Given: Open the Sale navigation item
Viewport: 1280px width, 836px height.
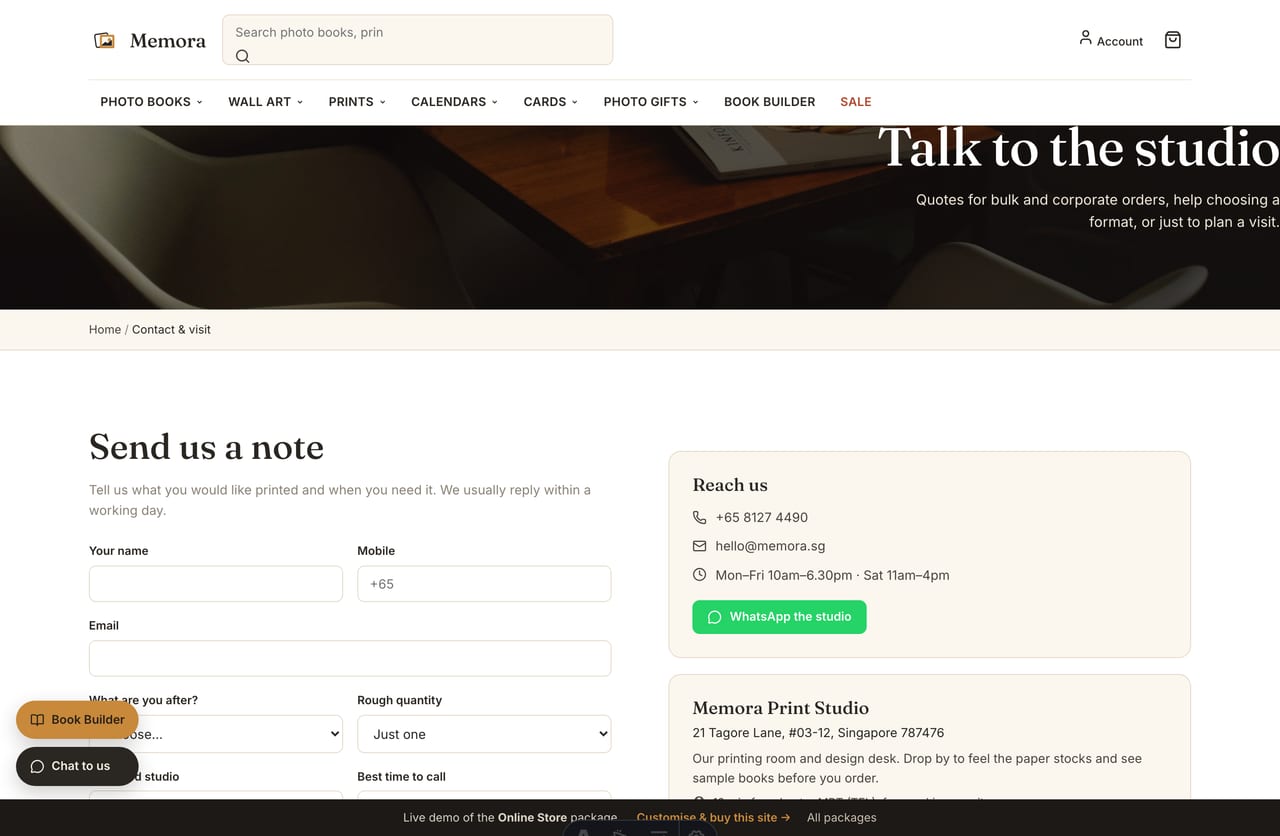Looking at the screenshot, I should (x=855, y=102).
